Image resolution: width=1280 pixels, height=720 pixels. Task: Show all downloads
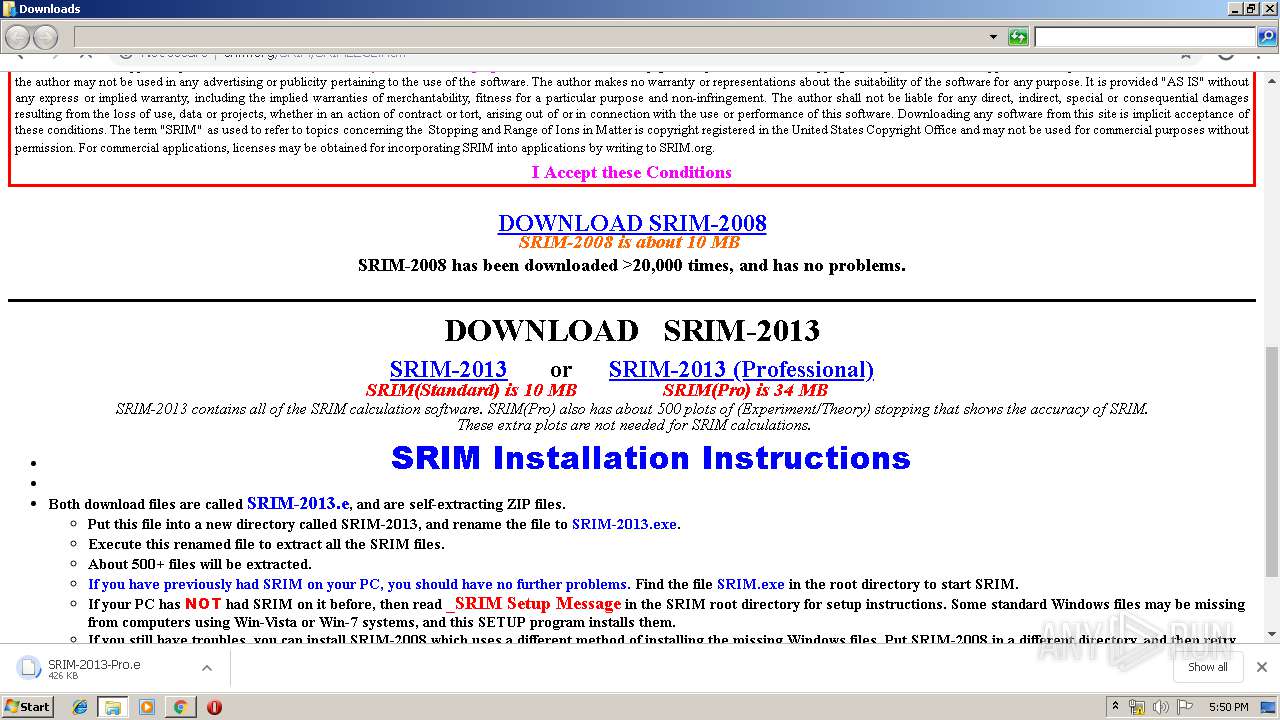click(x=1208, y=667)
